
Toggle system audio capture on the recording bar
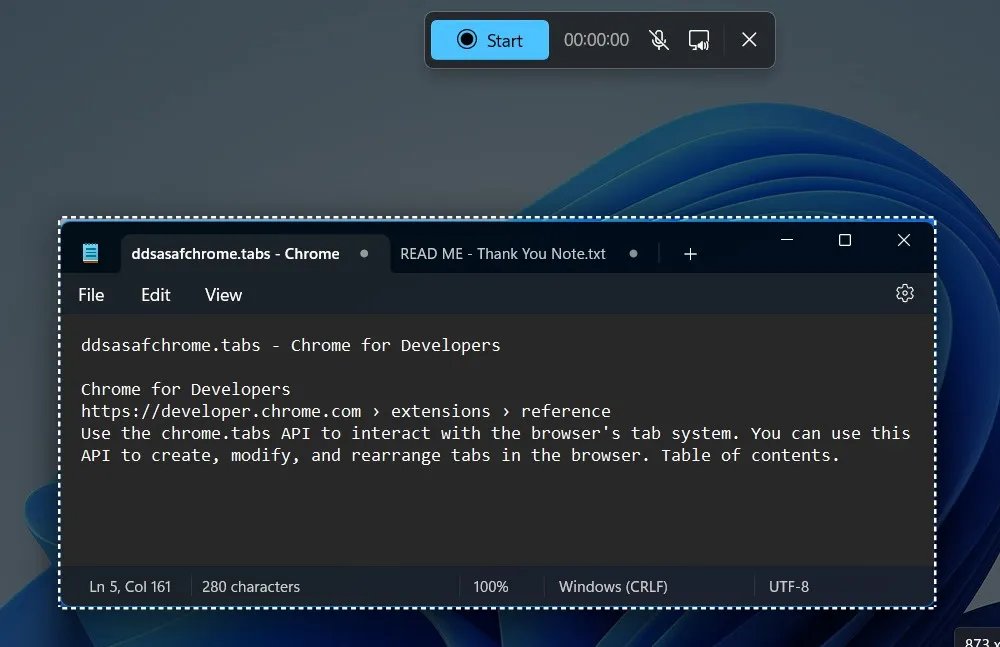pos(699,40)
